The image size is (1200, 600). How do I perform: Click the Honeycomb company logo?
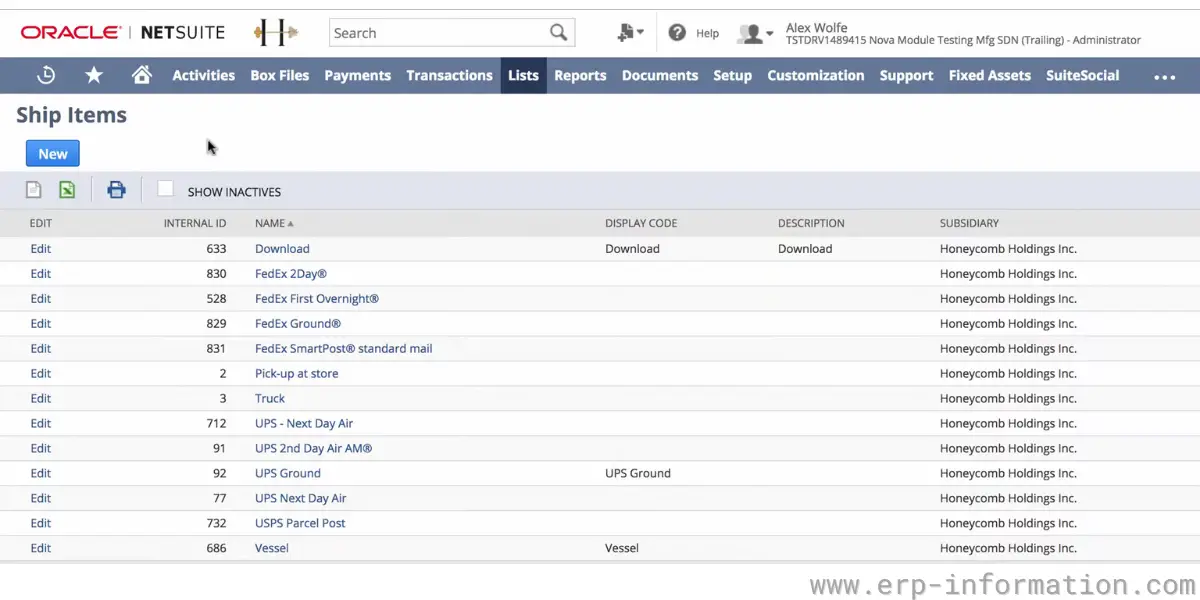tap(276, 33)
